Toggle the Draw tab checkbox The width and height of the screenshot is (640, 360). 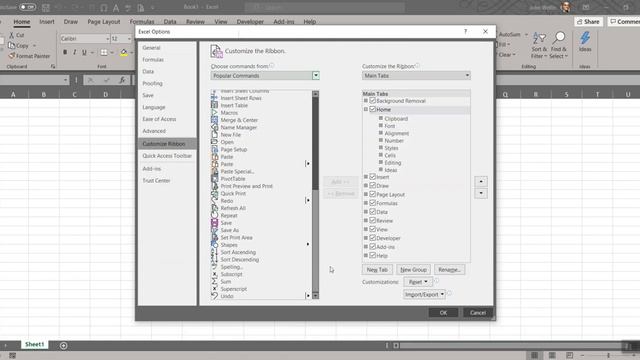point(372,185)
